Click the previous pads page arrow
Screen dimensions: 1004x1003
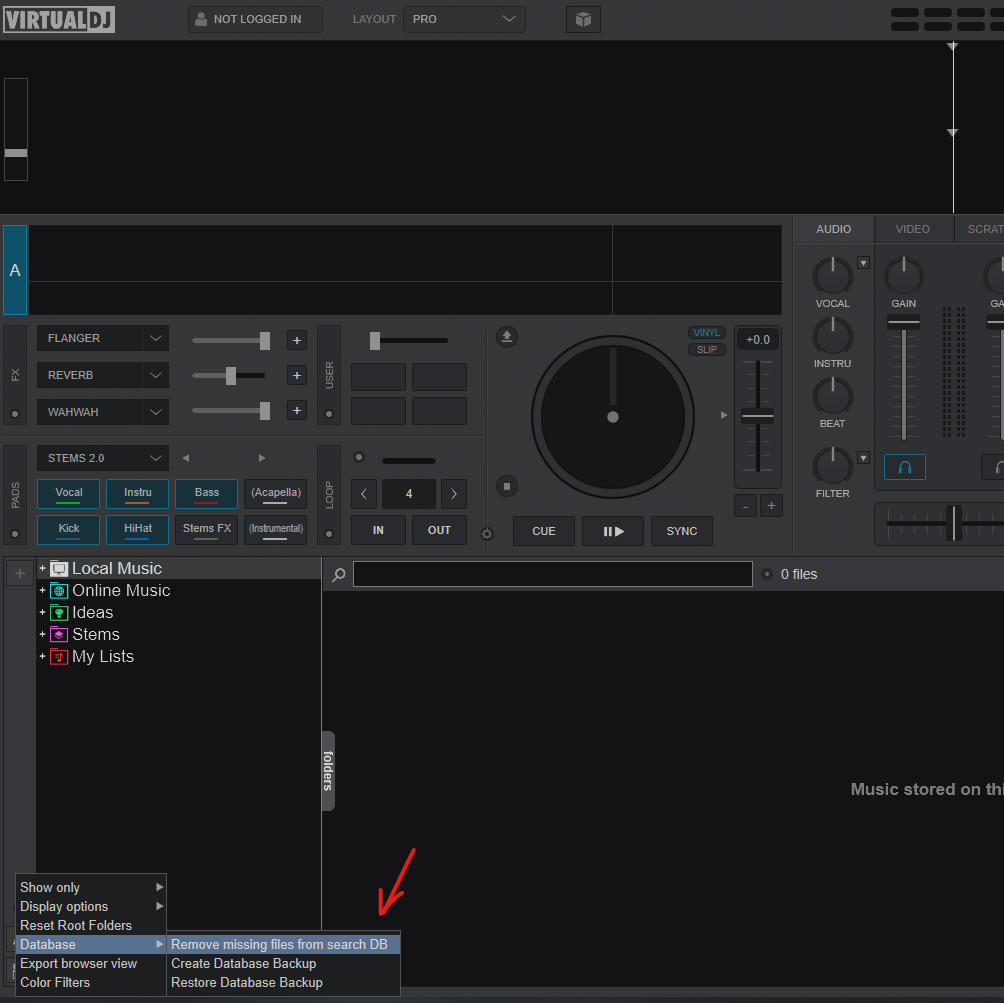186,458
